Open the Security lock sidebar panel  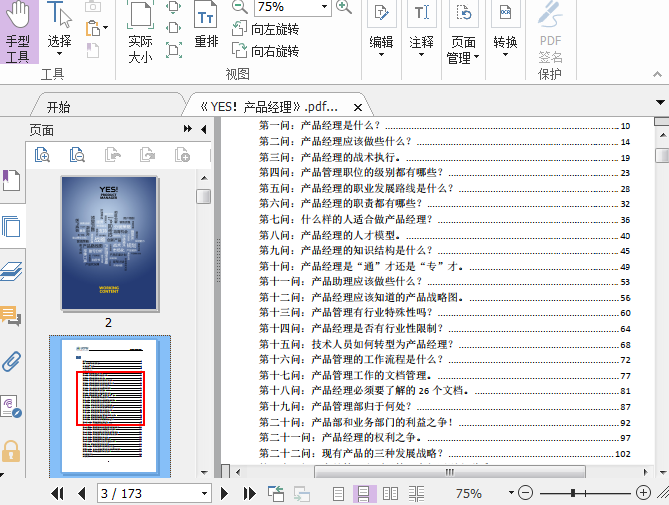click(x=11, y=451)
